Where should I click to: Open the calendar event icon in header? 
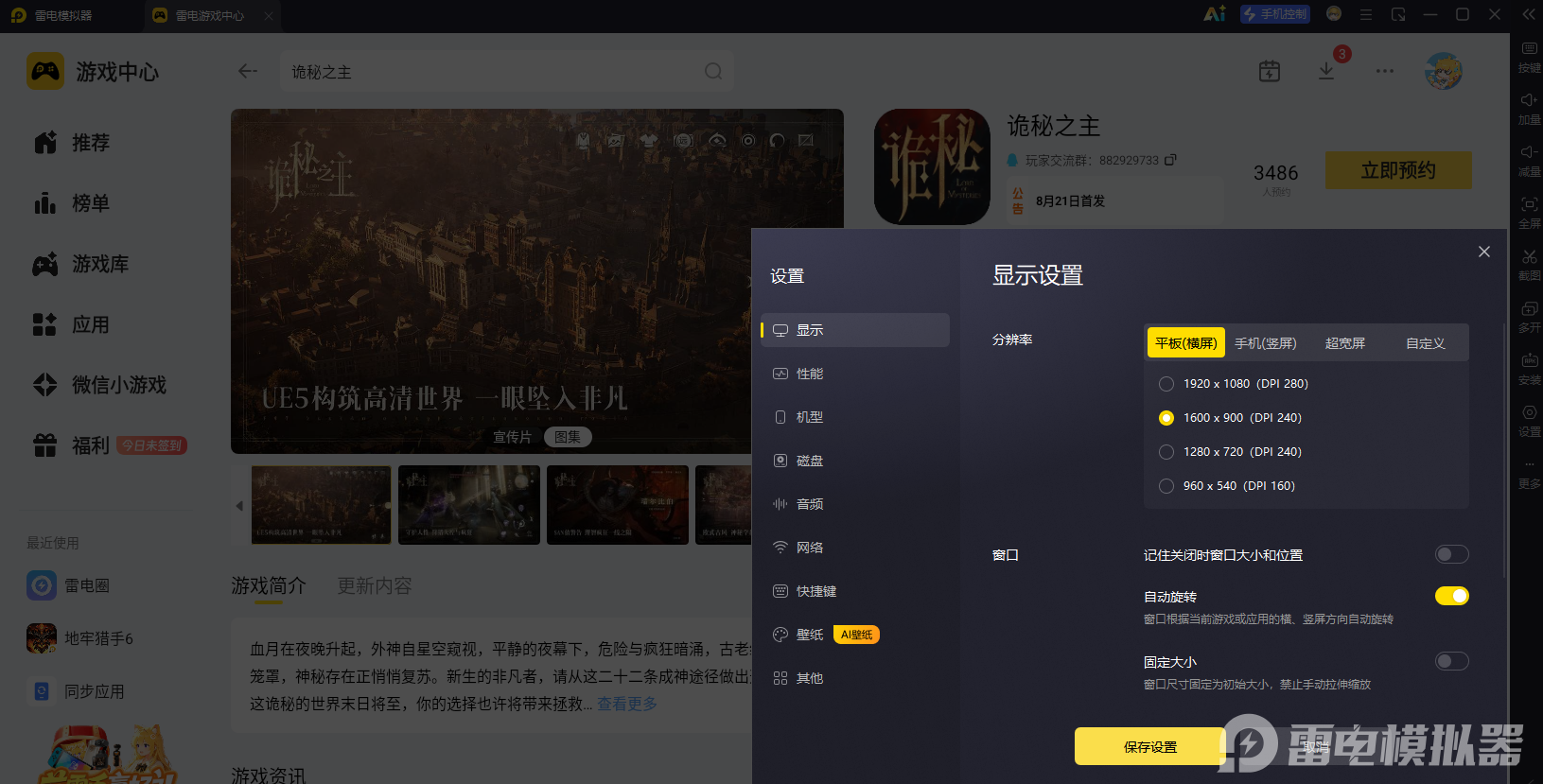1270,71
